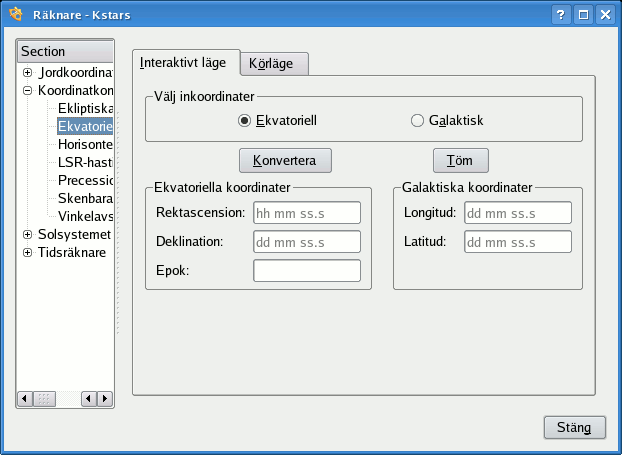Select Precession item in the tree

click(86, 180)
